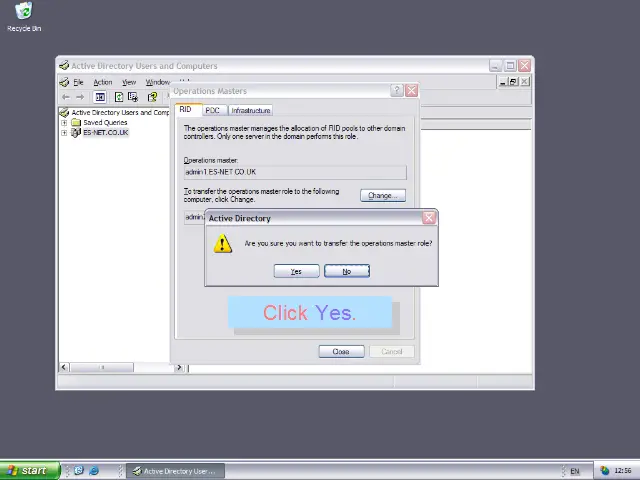Viewport: 640px width, 480px height.
Task: Click the Active Directory Users and Computers title bar icon
Action: [64, 66]
